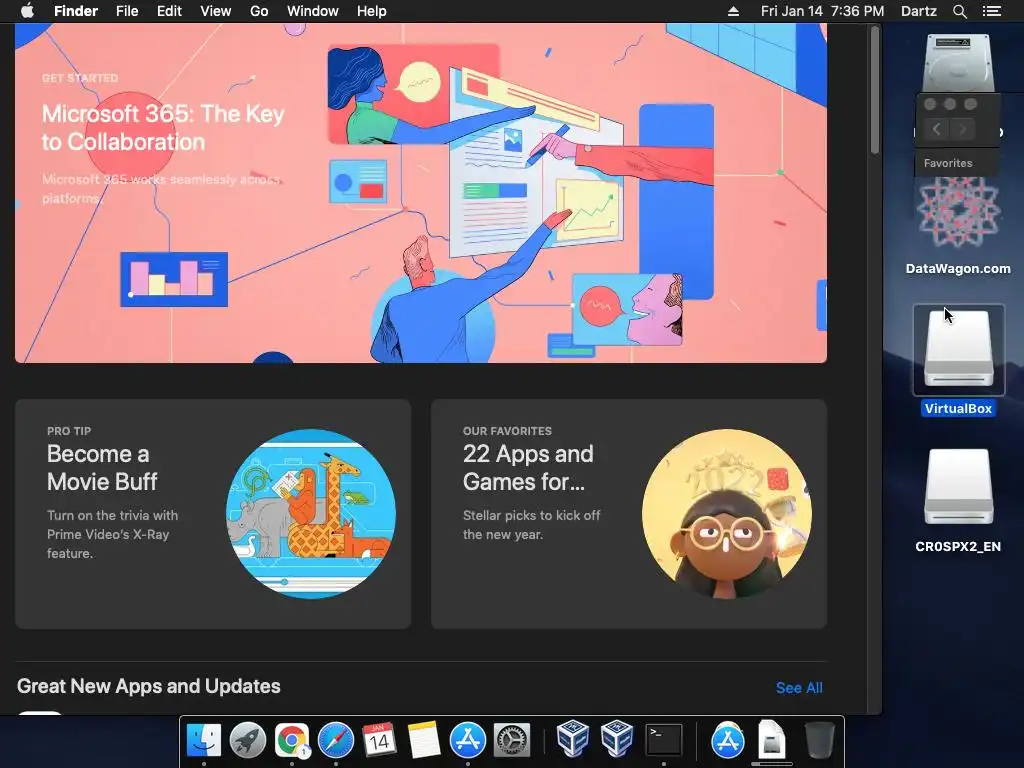Select the hard drive icon on desktop

[x=958, y=62]
